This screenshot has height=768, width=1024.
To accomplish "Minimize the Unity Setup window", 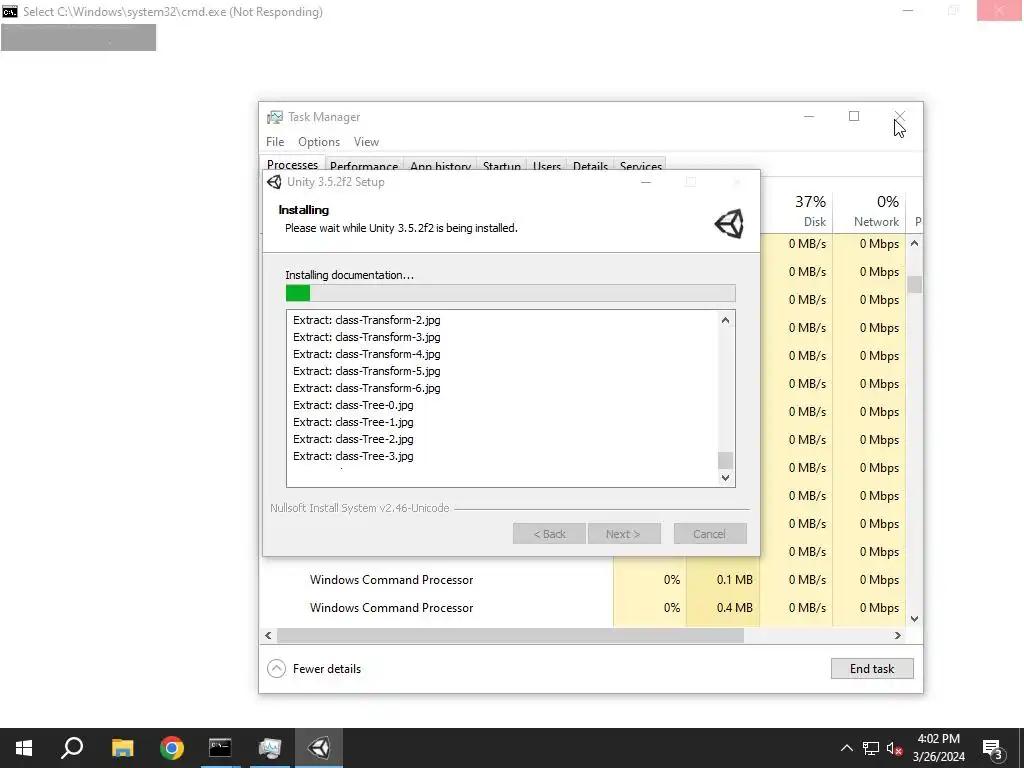I will [x=646, y=182].
